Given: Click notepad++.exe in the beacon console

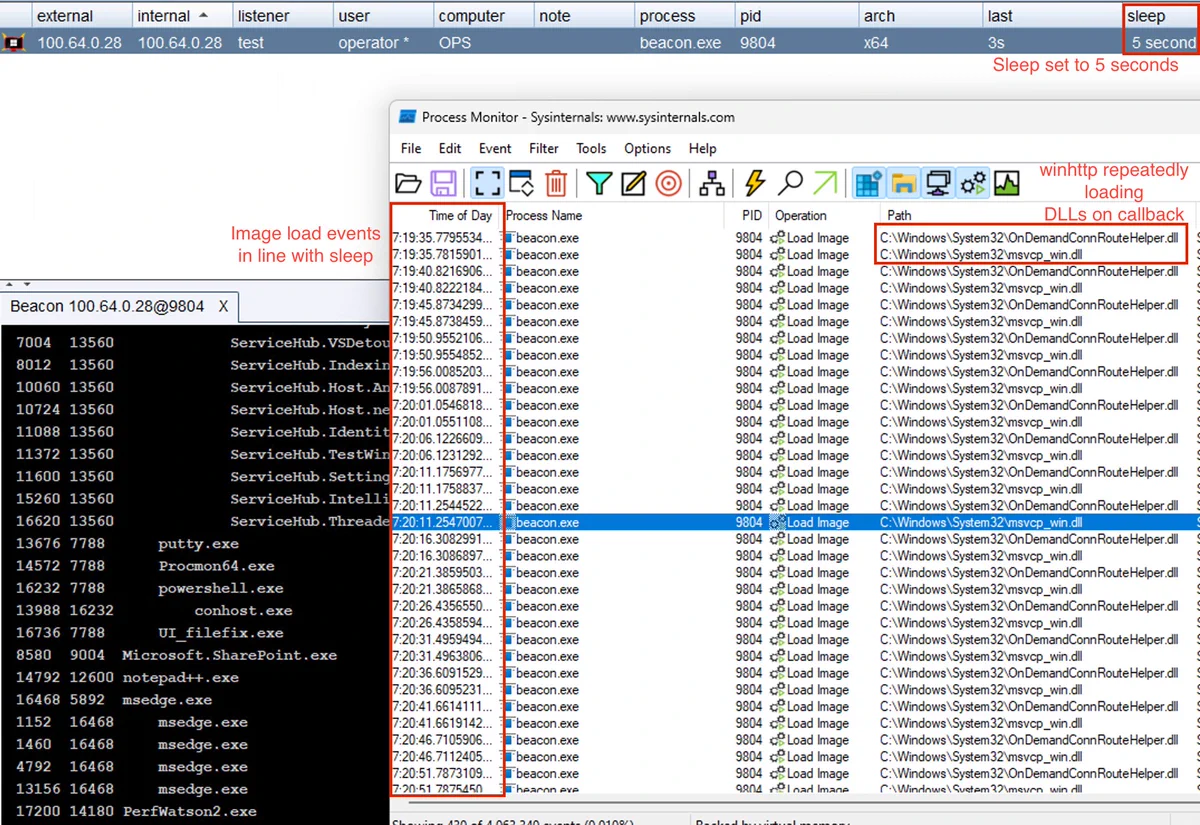Looking at the screenshot, I should click(180, 677).
